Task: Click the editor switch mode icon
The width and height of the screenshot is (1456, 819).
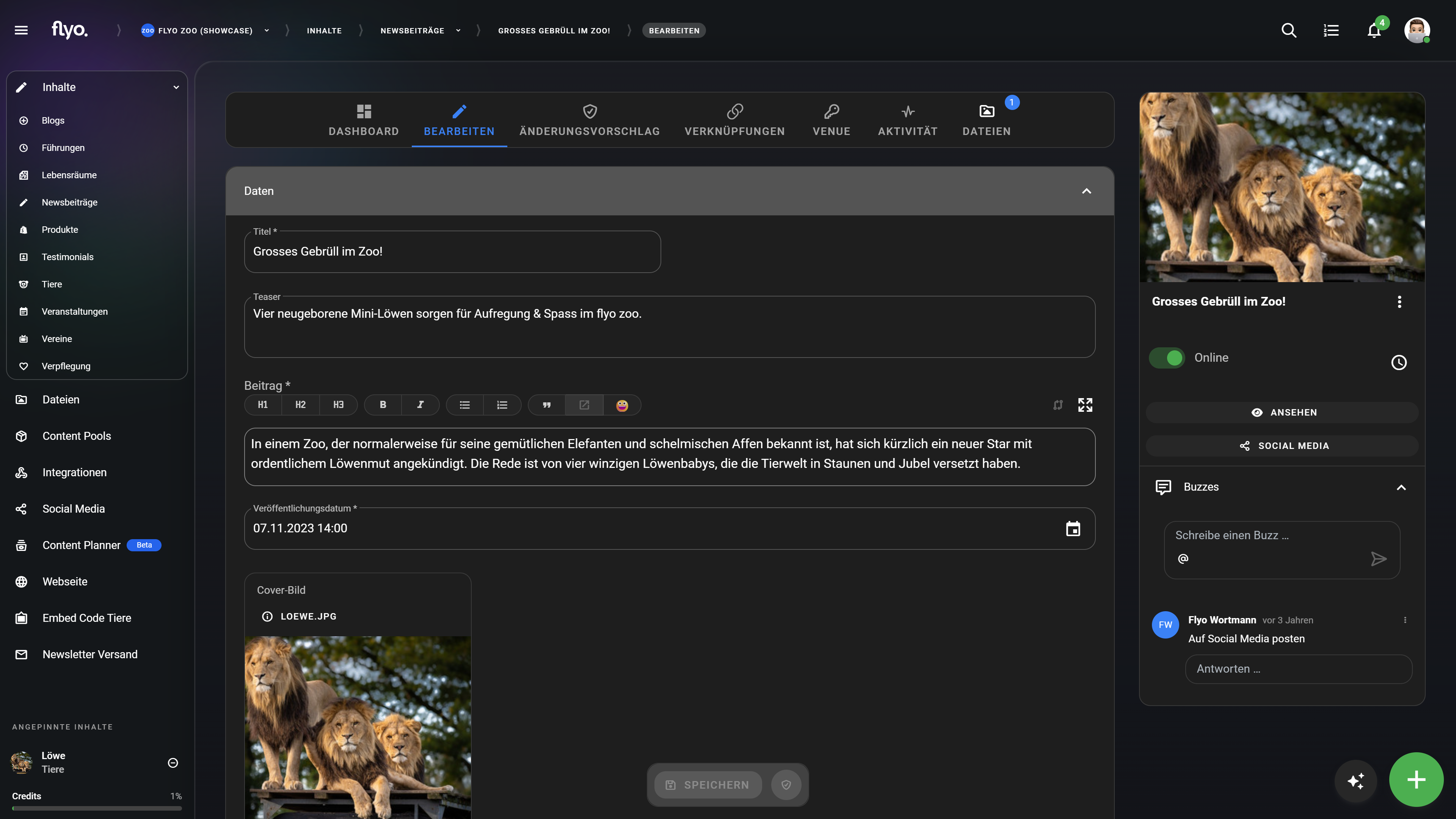Action: pyautogui.click(x=1058, y=405)
